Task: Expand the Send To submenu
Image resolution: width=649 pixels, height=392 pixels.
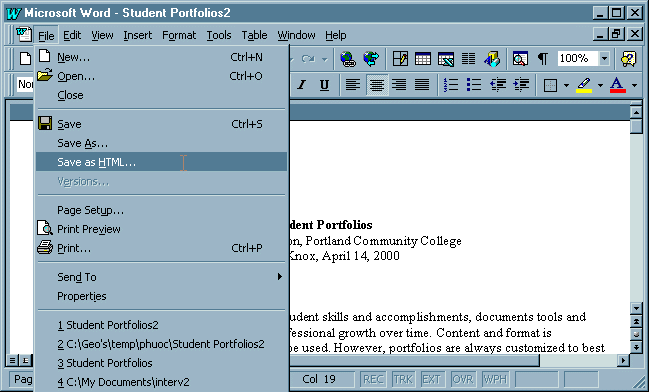Action: point(161,277)
